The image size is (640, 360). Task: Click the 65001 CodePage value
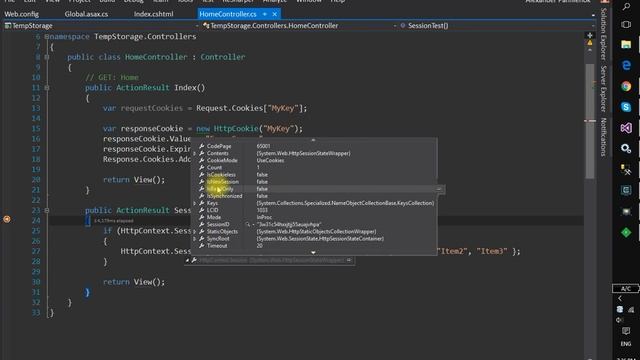[263, 146]
